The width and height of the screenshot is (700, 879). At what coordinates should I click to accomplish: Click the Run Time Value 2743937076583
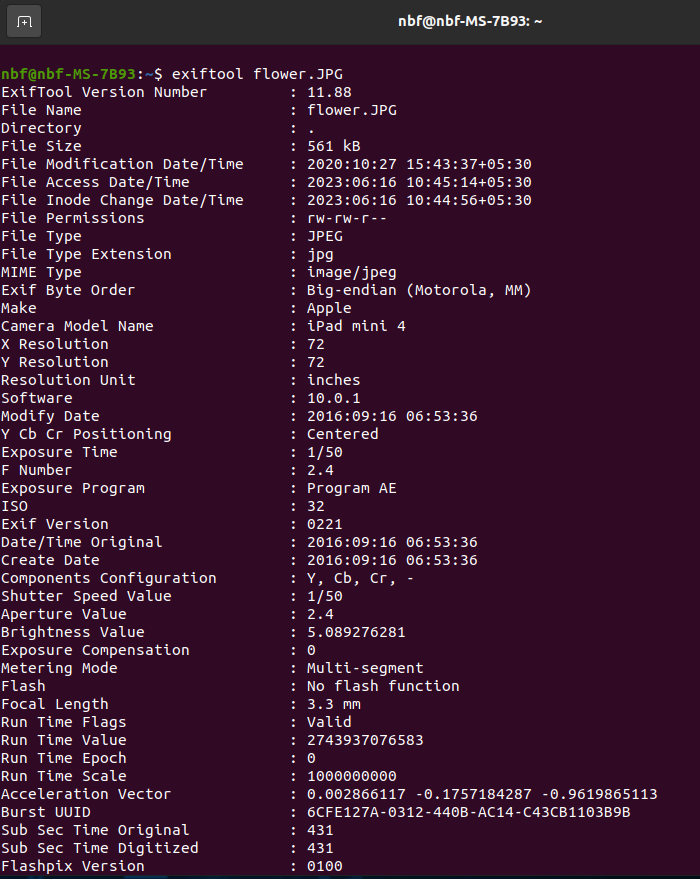point(365,740)
